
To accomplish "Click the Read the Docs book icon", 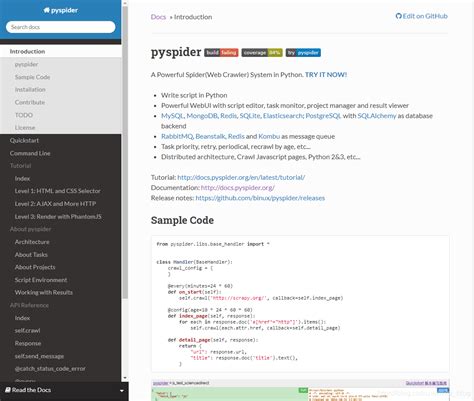I will [8, 390].
